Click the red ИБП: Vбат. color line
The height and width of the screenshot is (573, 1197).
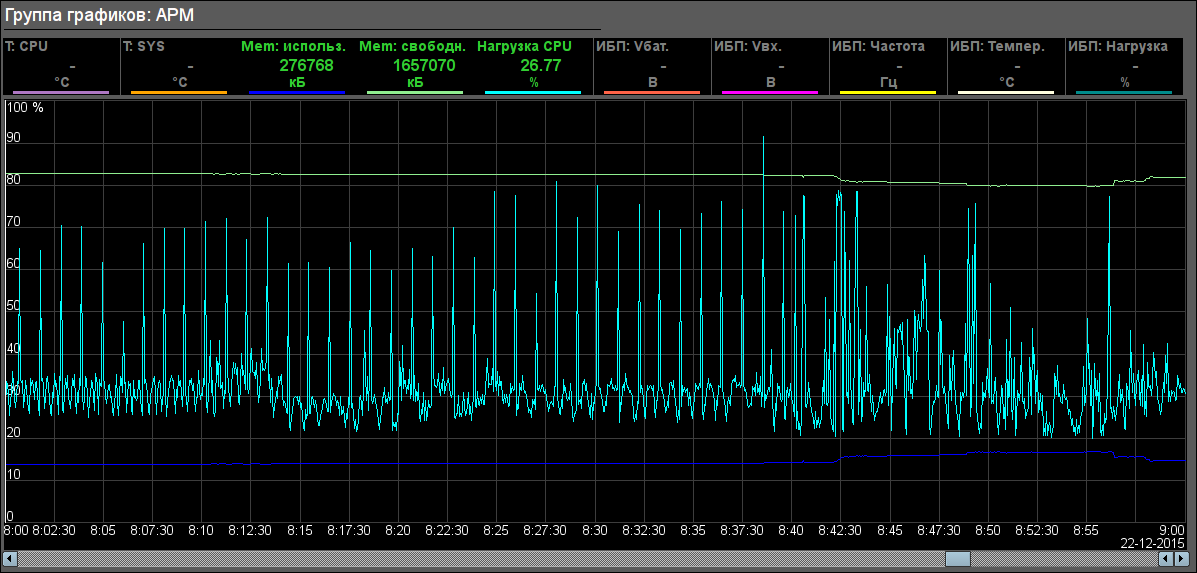(x=651, y=92)
